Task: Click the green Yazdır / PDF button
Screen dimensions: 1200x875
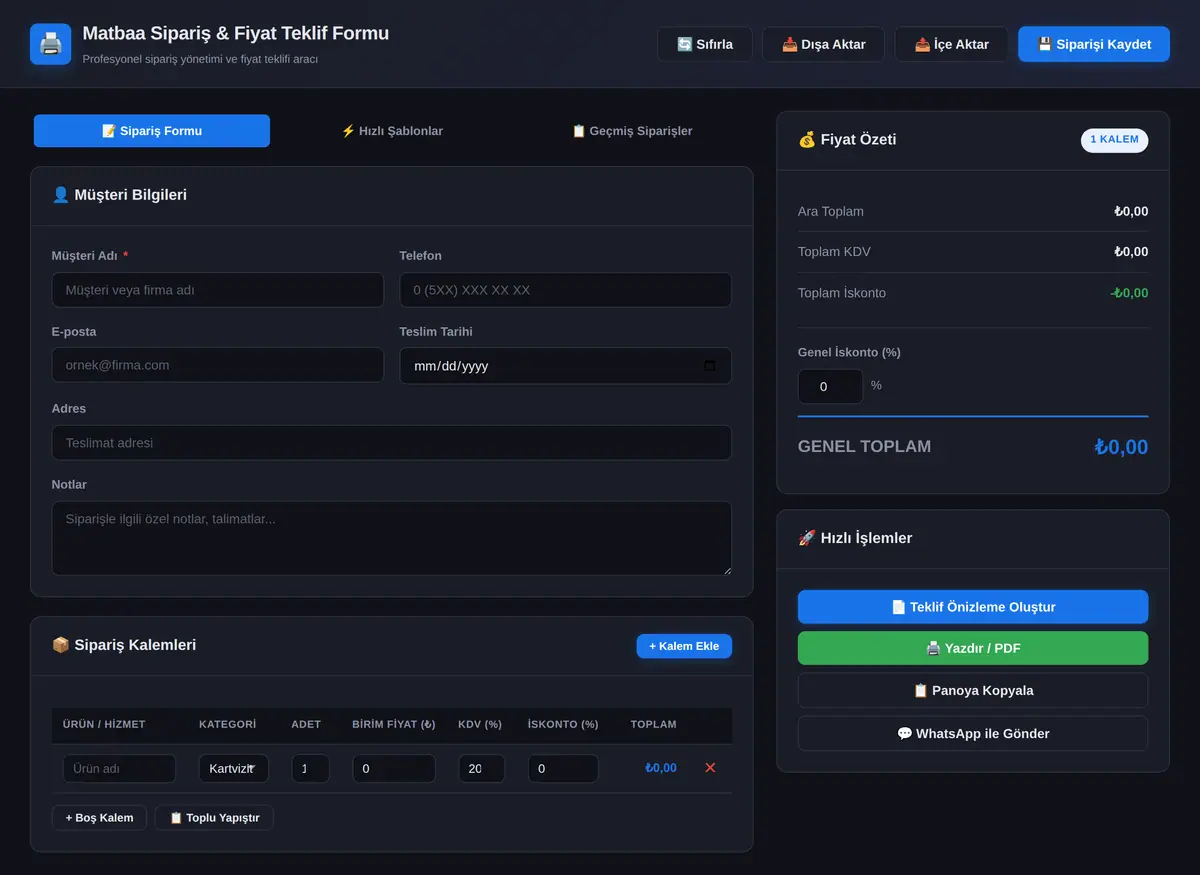Action: point(973,648)
